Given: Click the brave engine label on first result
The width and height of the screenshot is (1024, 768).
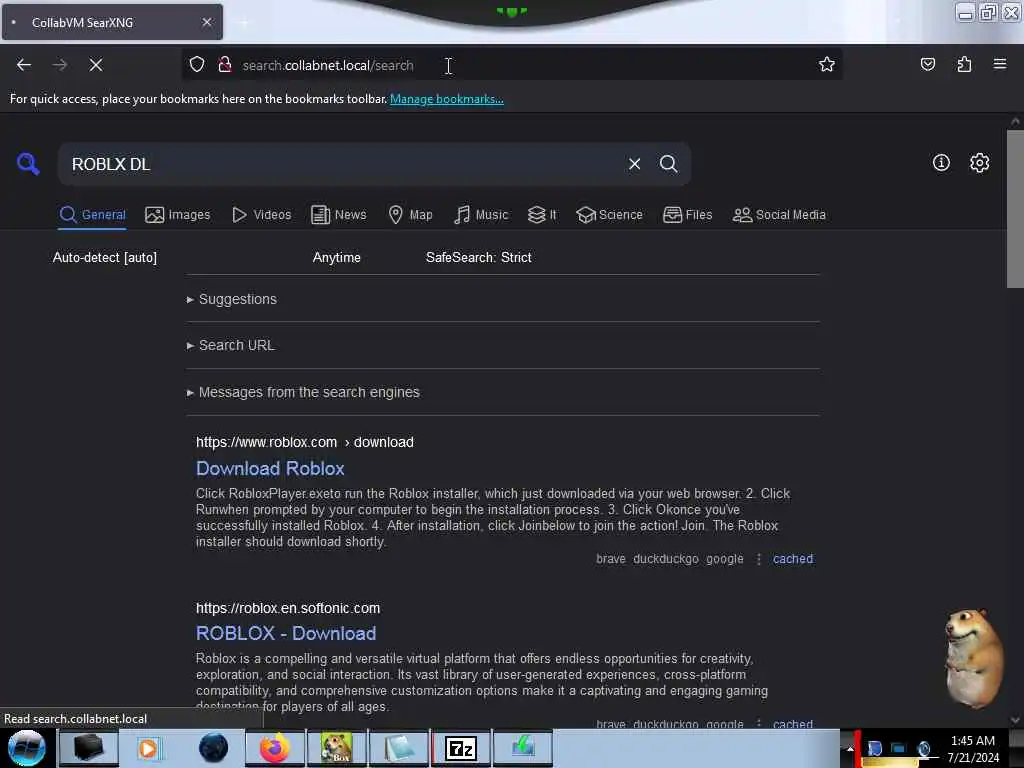Looking at the screenshot, I should (611, 559).
